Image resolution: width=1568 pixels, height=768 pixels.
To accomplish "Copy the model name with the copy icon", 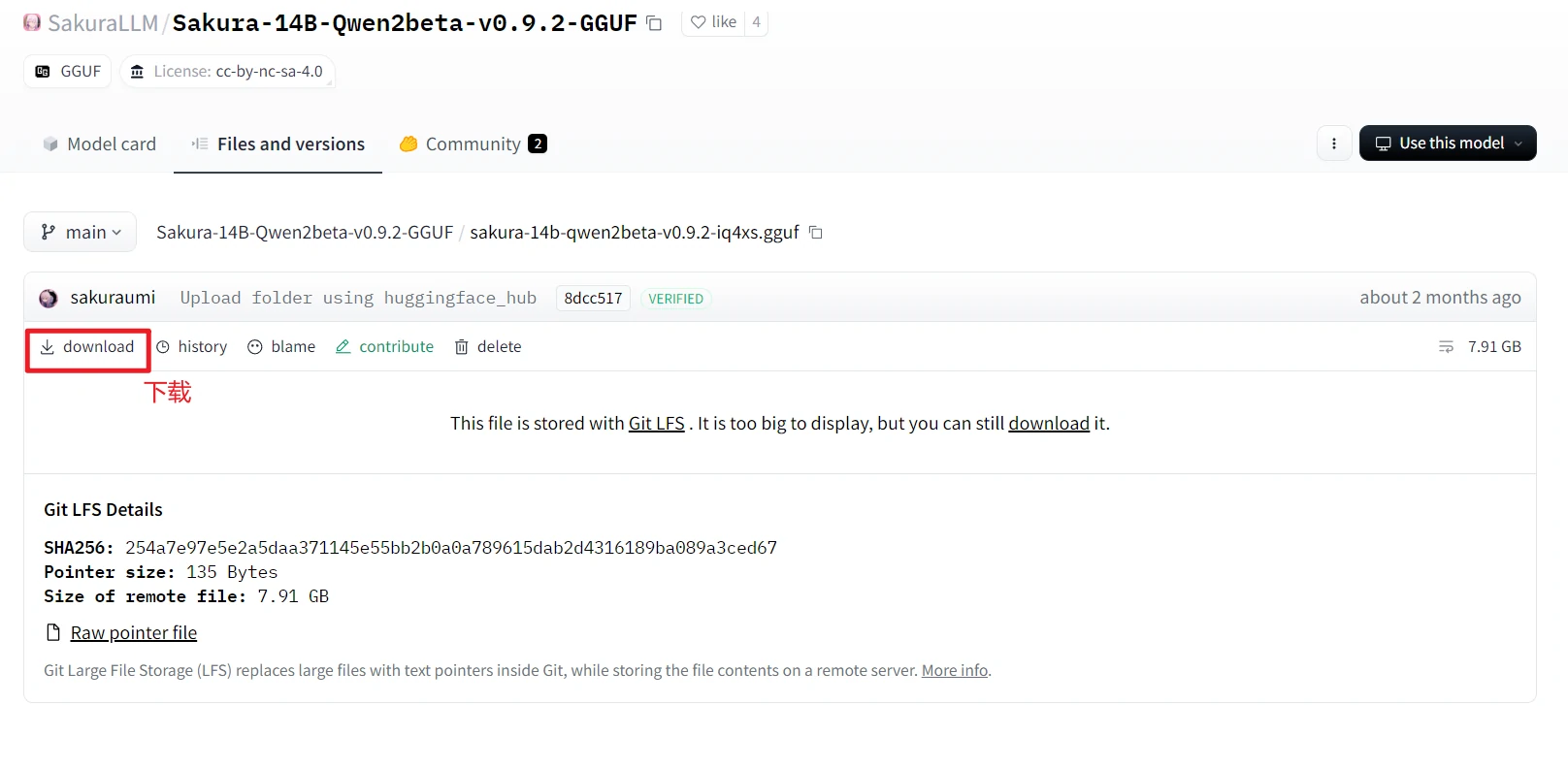I will (655, 23).
